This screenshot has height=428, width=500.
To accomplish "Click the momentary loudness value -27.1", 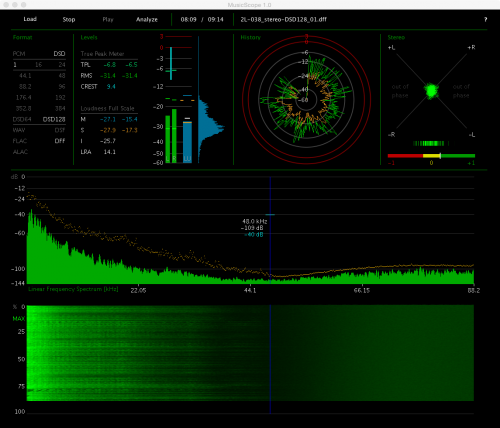I will [108, 119].
